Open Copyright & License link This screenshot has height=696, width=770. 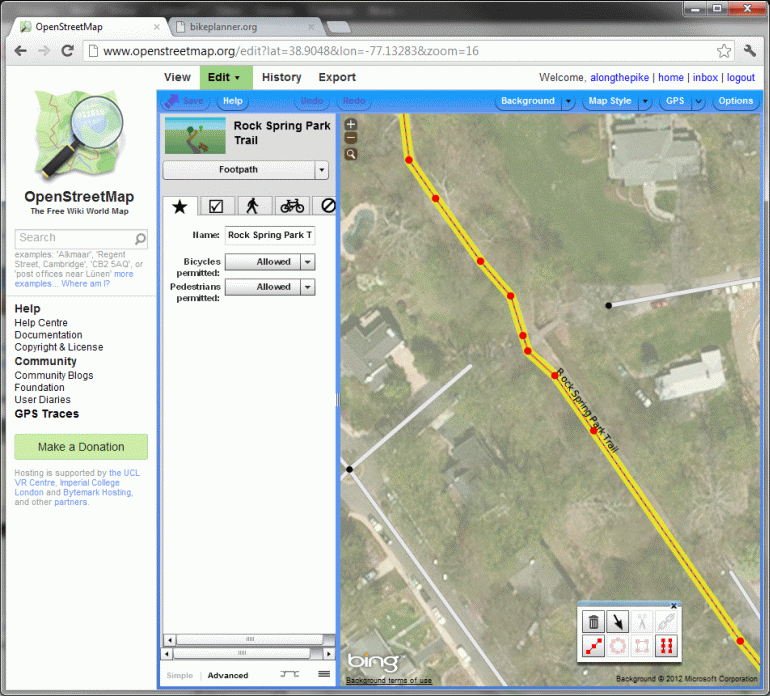[59, 347]
